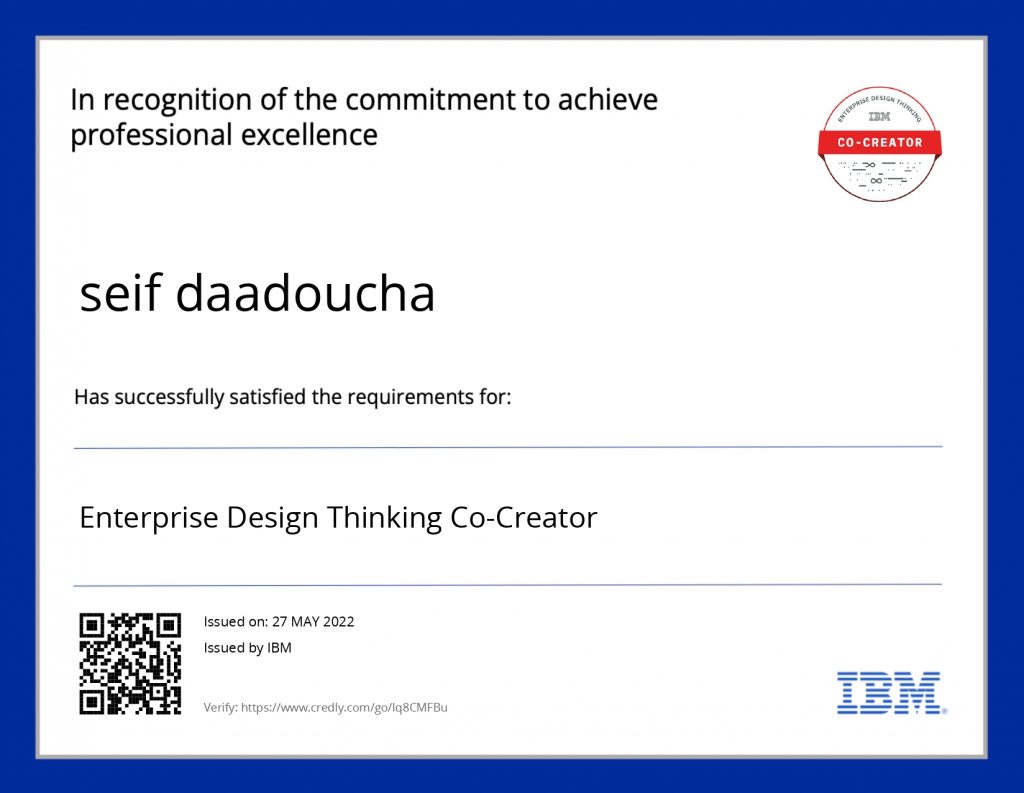Click Enterprise Design Thinking Co-Creator title text
1024x793 pixels.
[339, 518]
